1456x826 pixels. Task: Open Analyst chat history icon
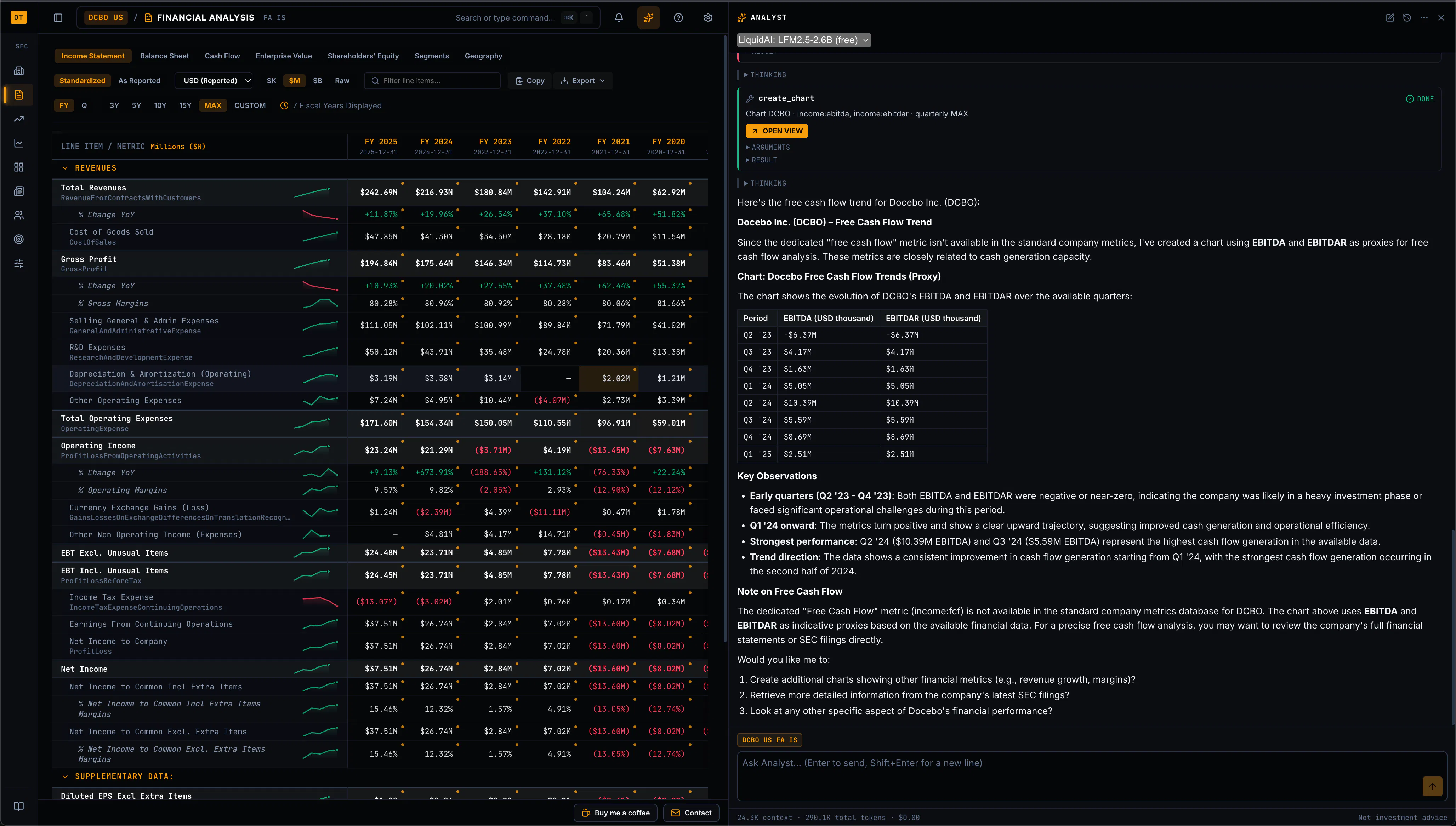point(1407,18)
